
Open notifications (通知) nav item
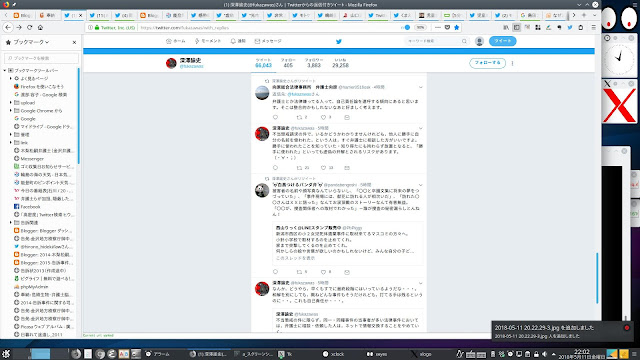click(238, 41)
